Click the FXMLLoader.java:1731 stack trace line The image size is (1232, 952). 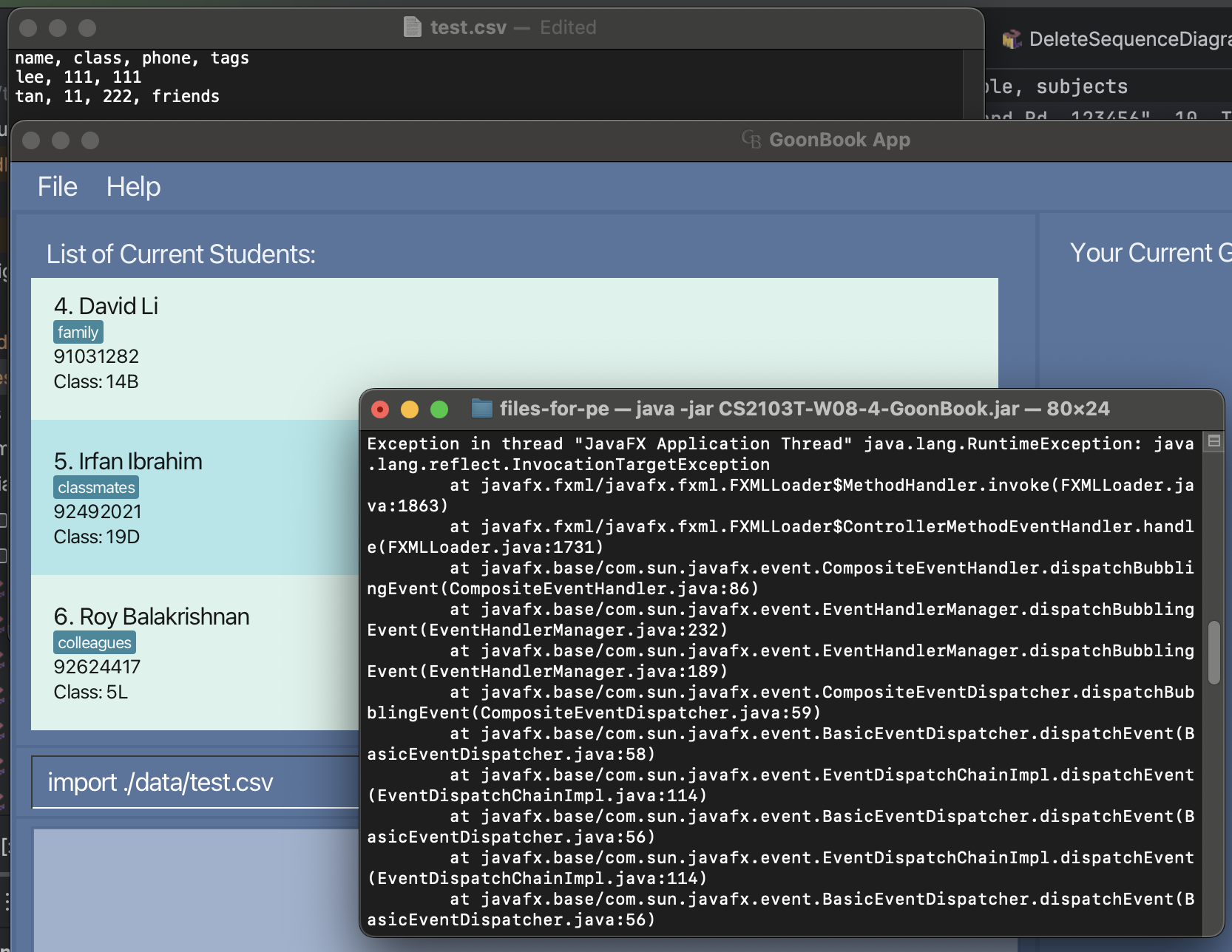(780, 537)
